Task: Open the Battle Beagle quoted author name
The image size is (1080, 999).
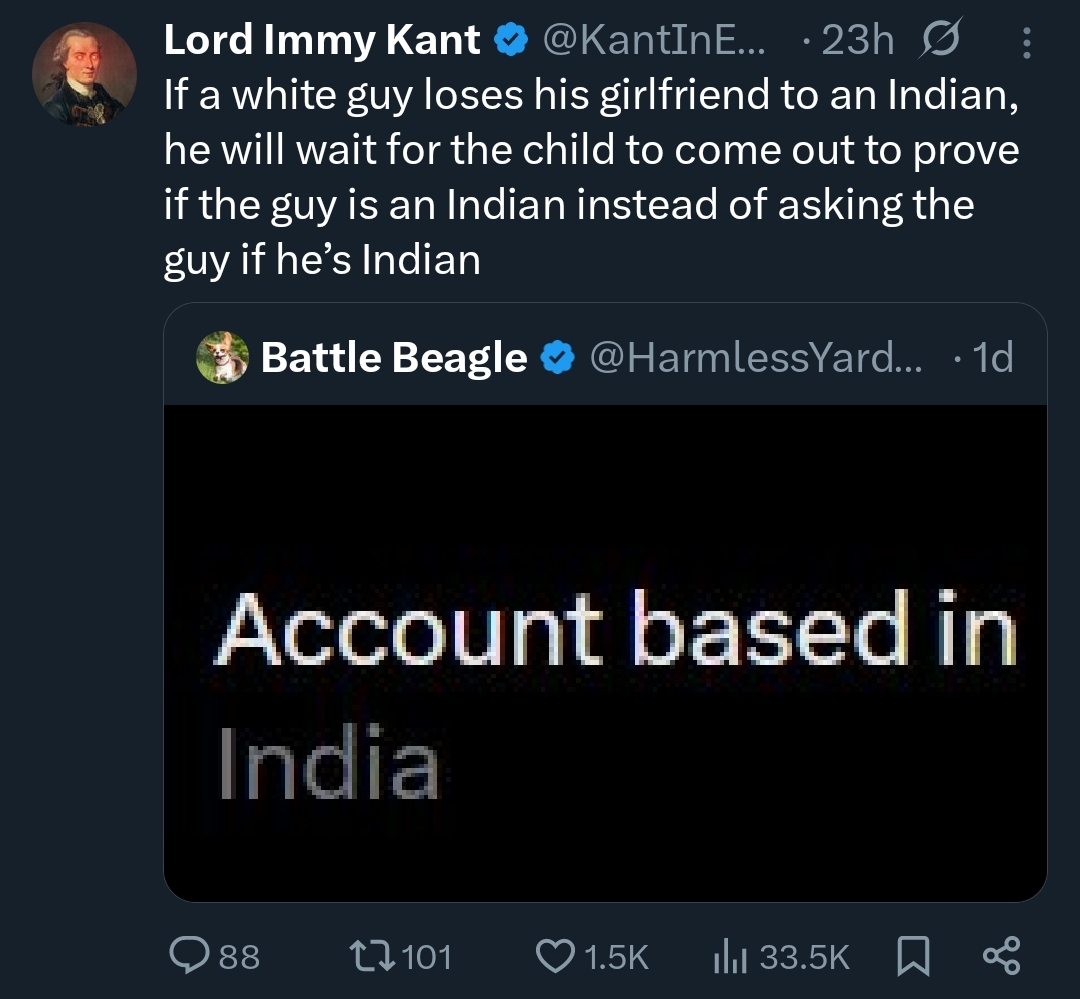Action: tap(393, 357)
